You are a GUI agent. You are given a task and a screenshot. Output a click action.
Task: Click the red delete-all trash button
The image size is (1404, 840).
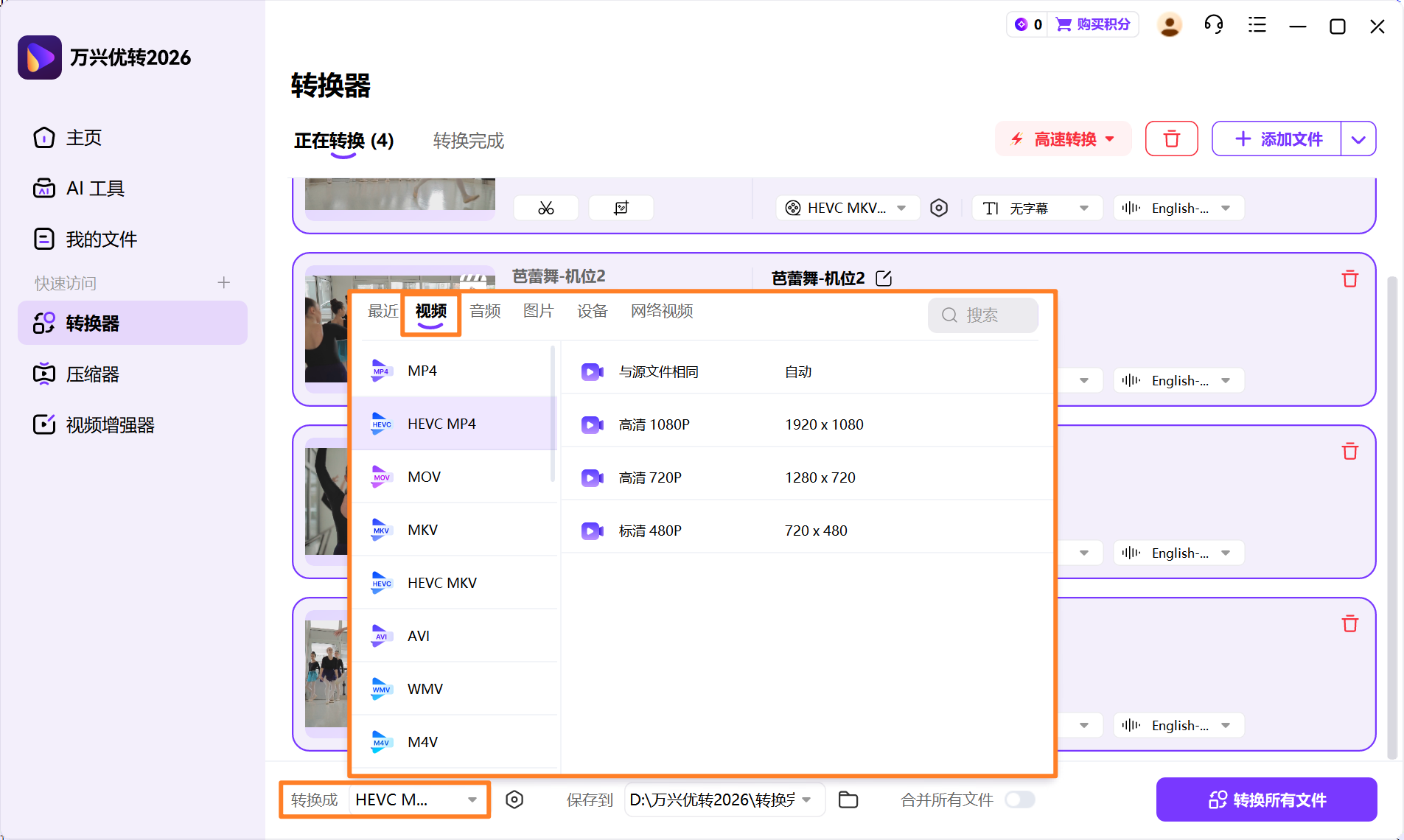(x=1171, y=139)
